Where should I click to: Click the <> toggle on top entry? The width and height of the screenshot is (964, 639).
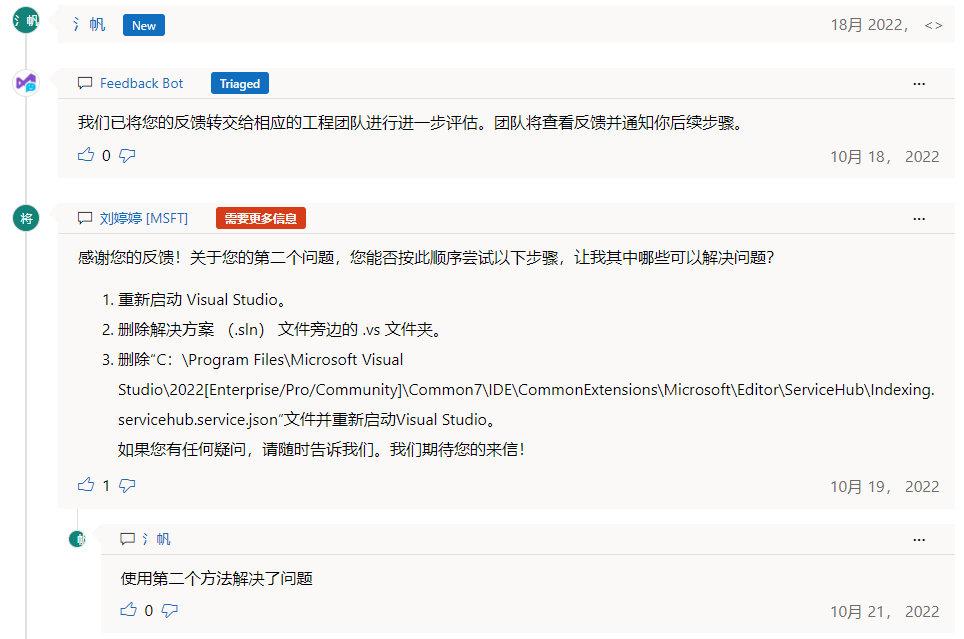pos(933,25)
